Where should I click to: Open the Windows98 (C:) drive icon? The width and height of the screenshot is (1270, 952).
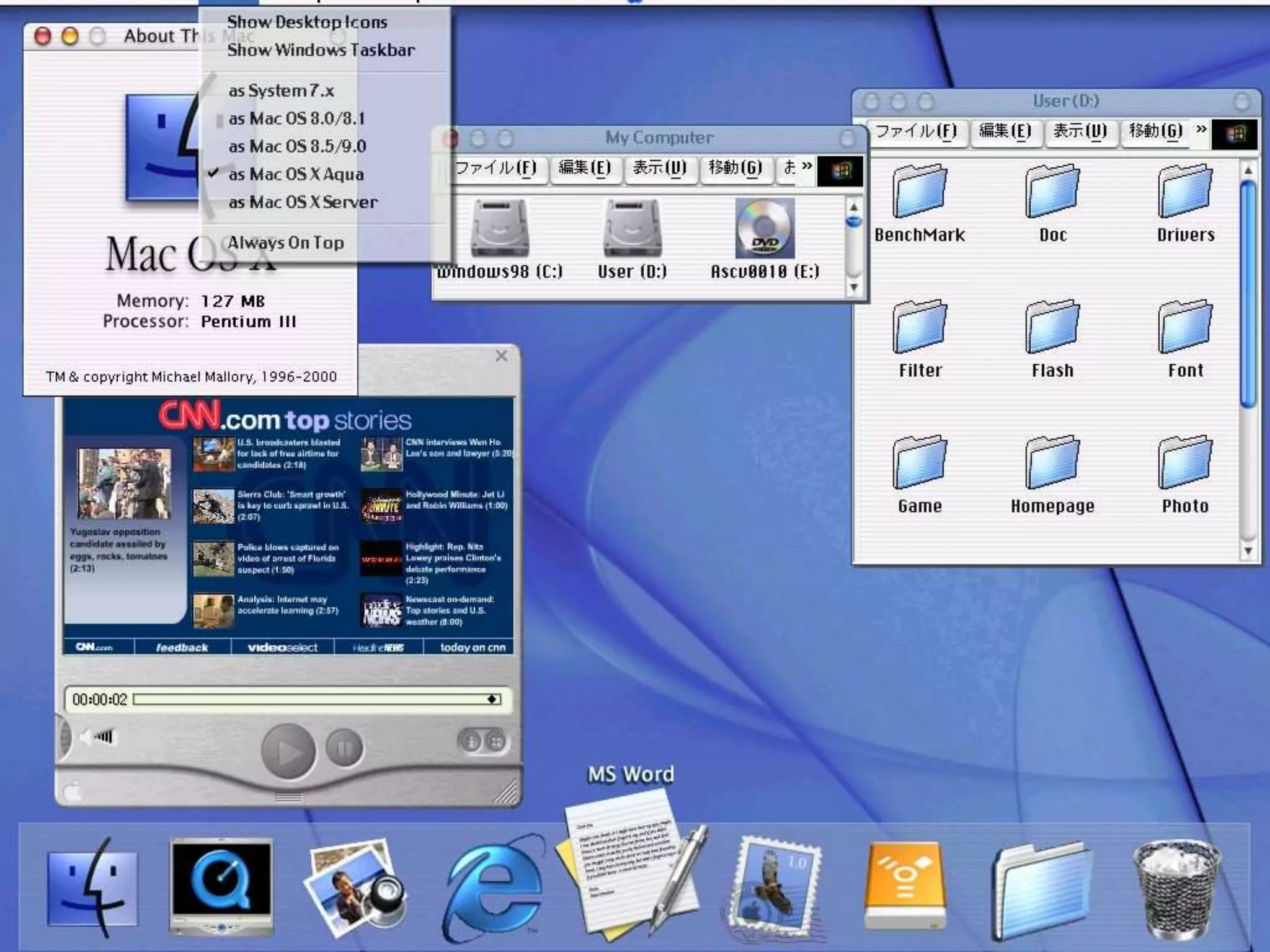click(499, 229)
